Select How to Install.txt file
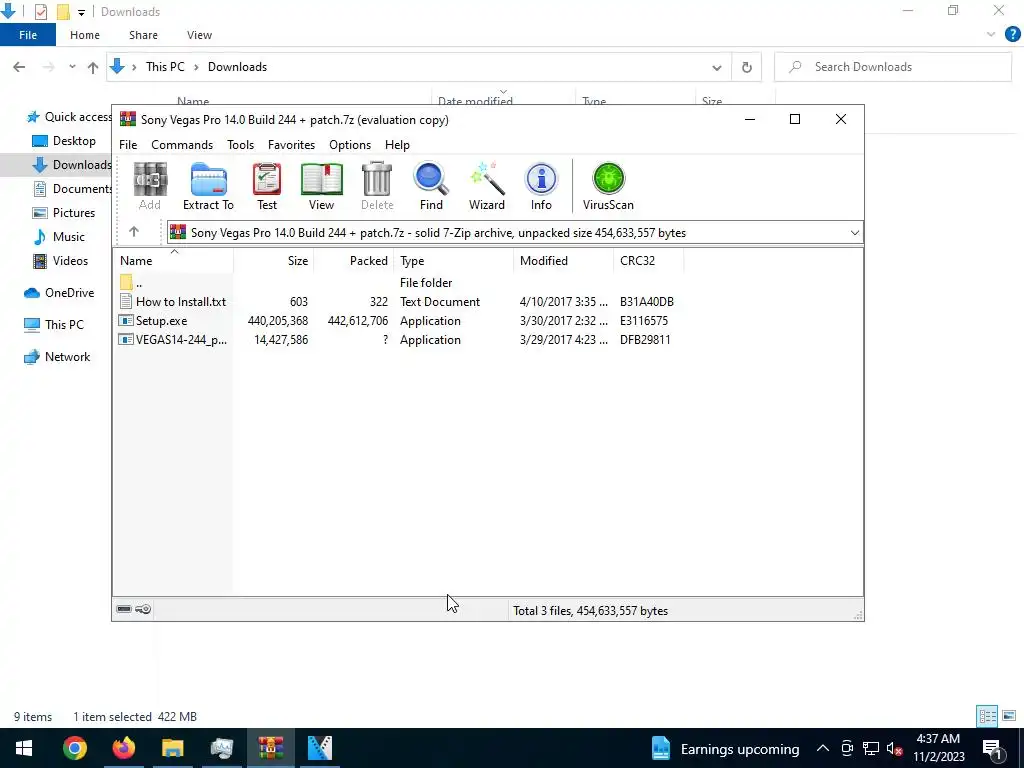Viewport: 1024px width, 768px height. click(x=173, y=302)
